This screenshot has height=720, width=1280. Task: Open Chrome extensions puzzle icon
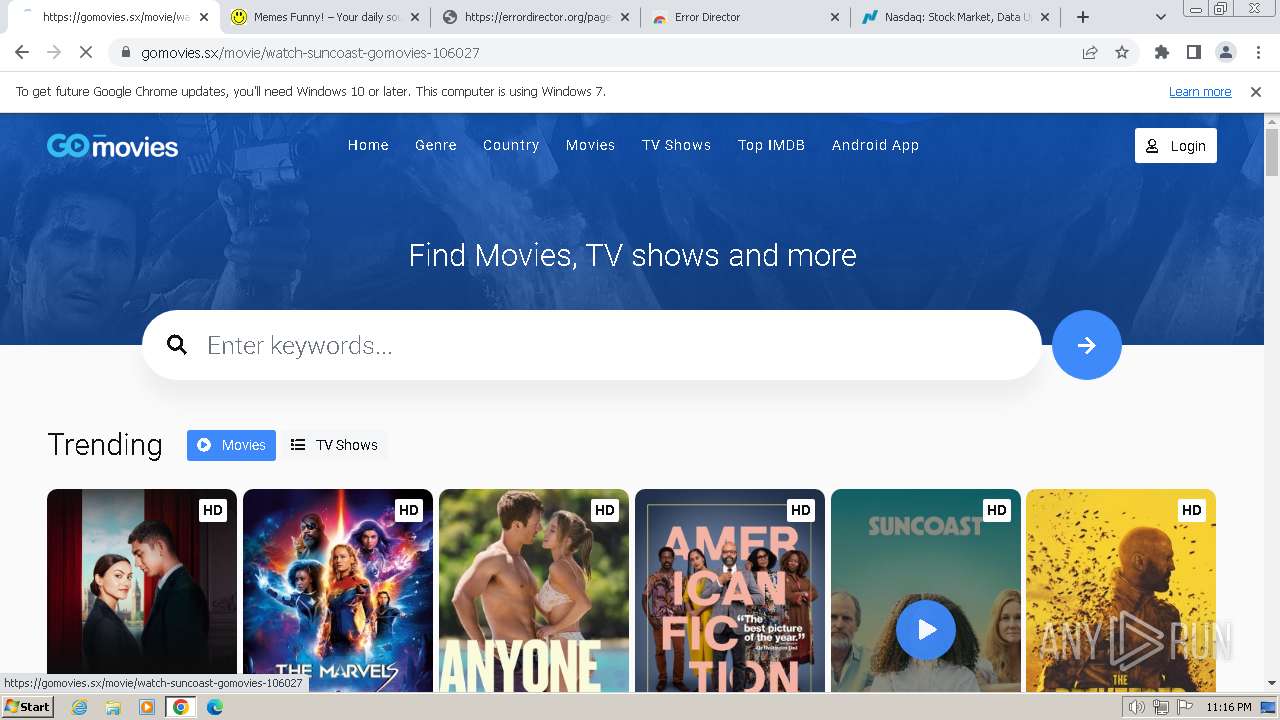[x=1161, y=52]
